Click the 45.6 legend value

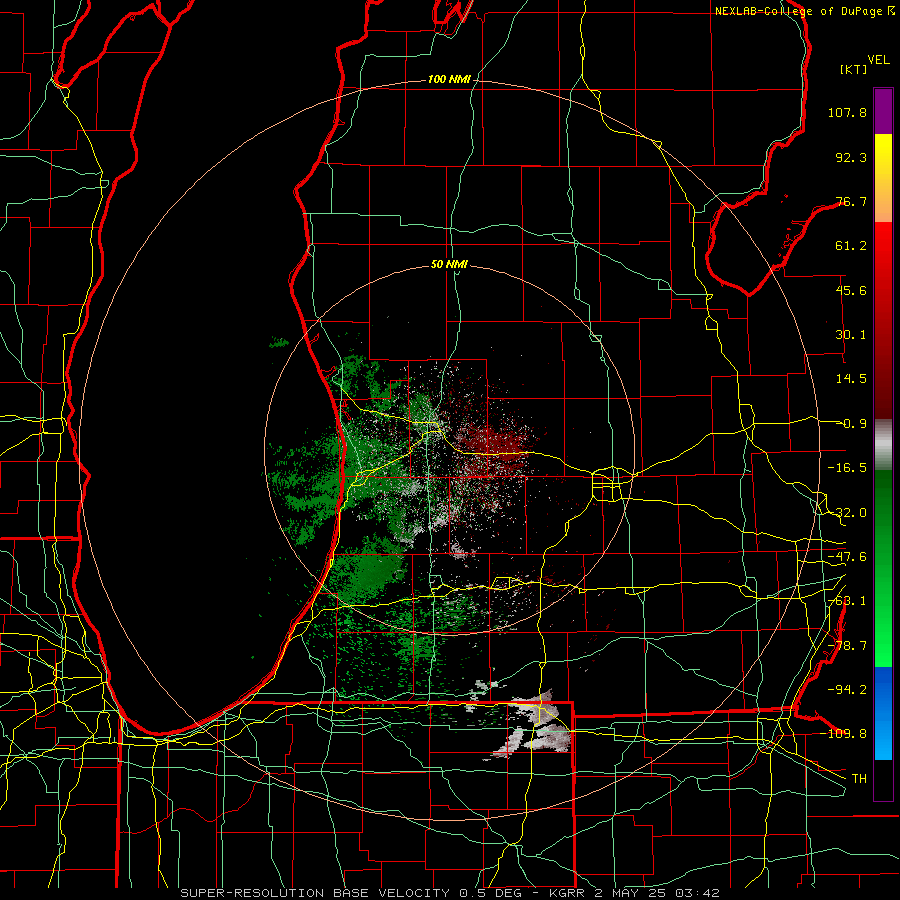(851, 290)
